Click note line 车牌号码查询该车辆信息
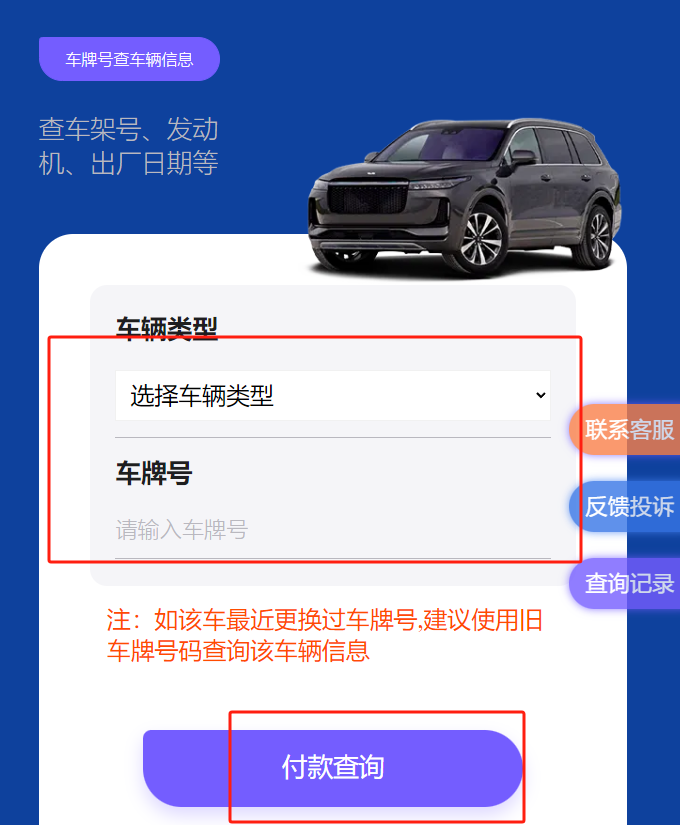 pos(238,651)
